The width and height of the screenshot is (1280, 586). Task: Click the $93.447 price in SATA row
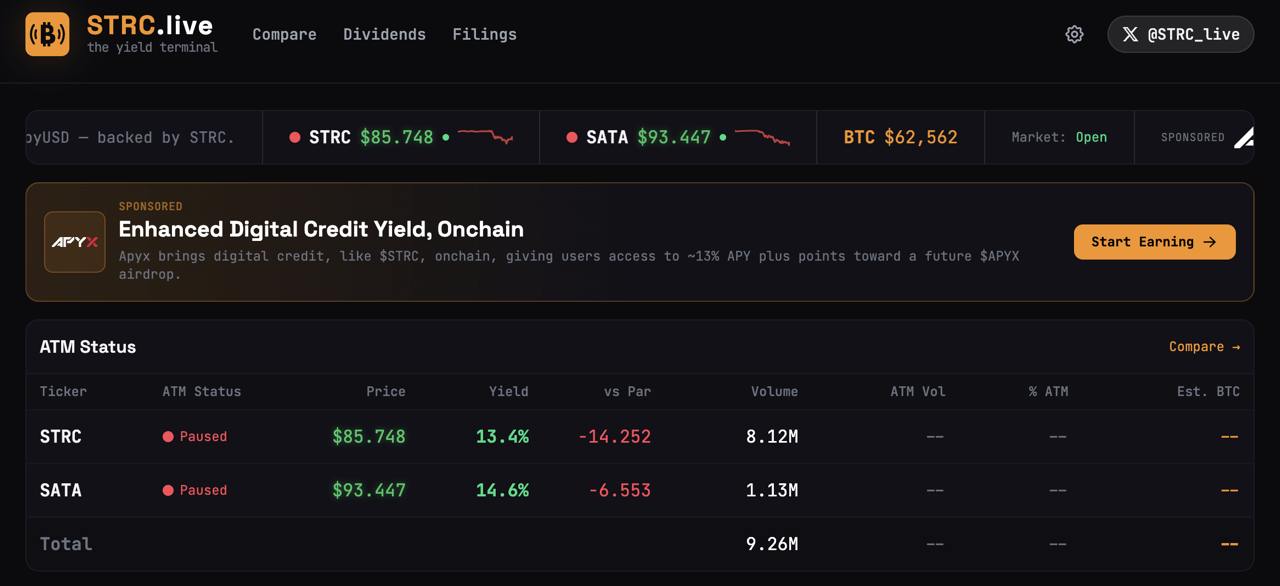[369, 490]
